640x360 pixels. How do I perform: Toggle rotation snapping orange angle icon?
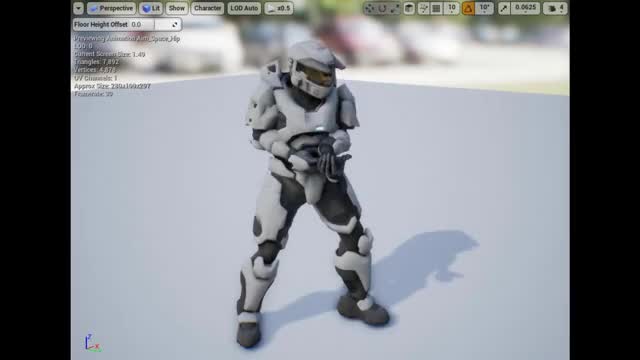(x=468, y=9)
